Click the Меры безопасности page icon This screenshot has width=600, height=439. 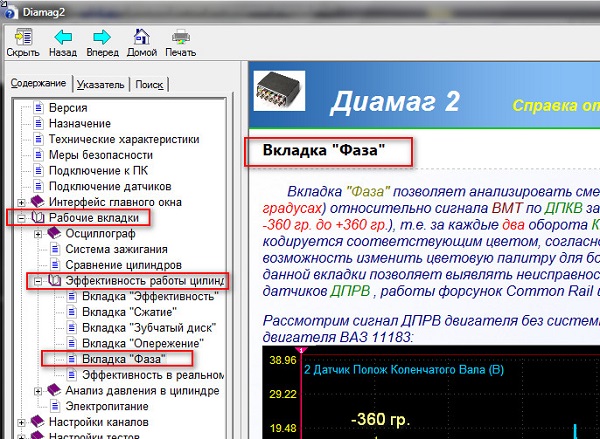(39, 155)
